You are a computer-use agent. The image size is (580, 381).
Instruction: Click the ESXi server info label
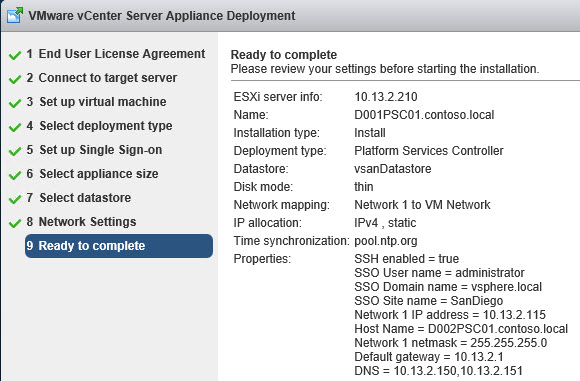coord(278,97)
